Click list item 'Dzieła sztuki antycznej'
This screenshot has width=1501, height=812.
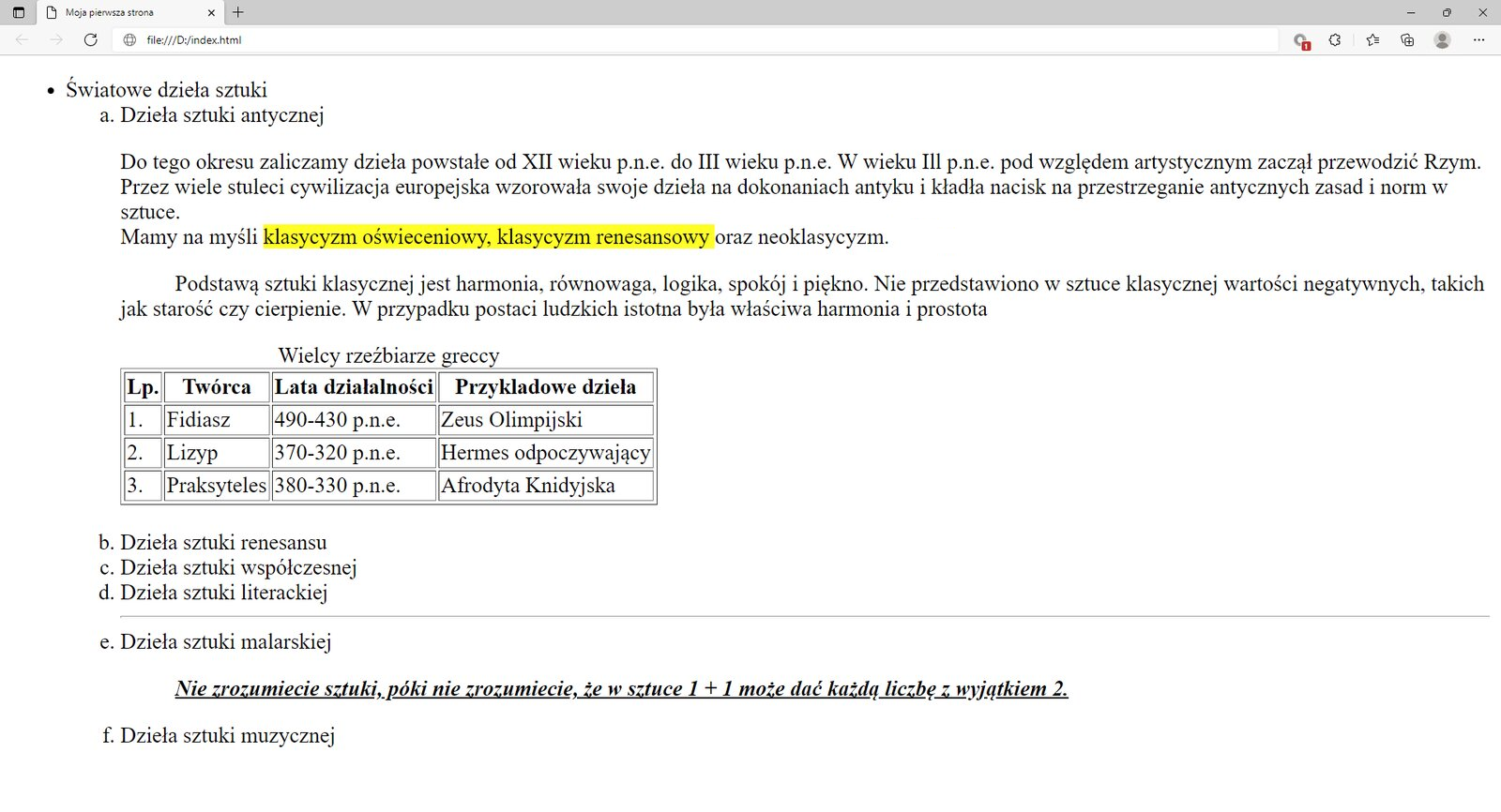222,115
